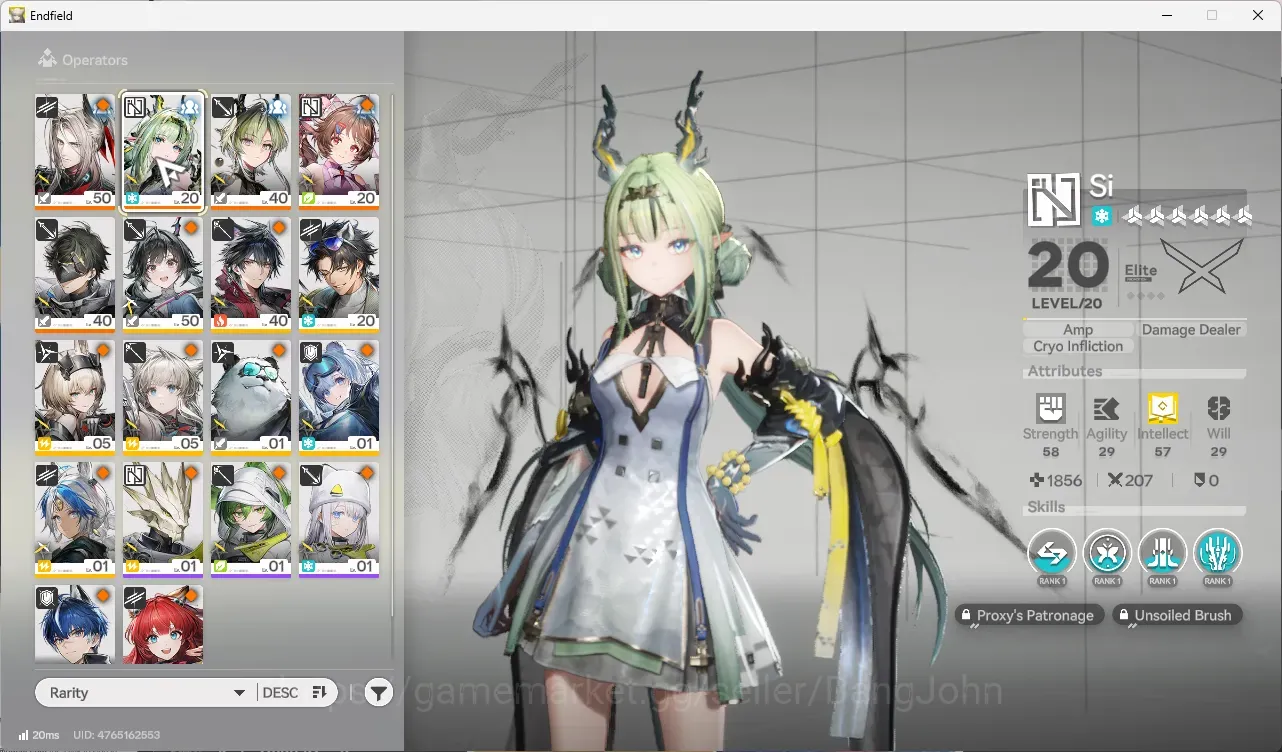Select the masked dark-haired level 40 operator card

pos(75,275)
